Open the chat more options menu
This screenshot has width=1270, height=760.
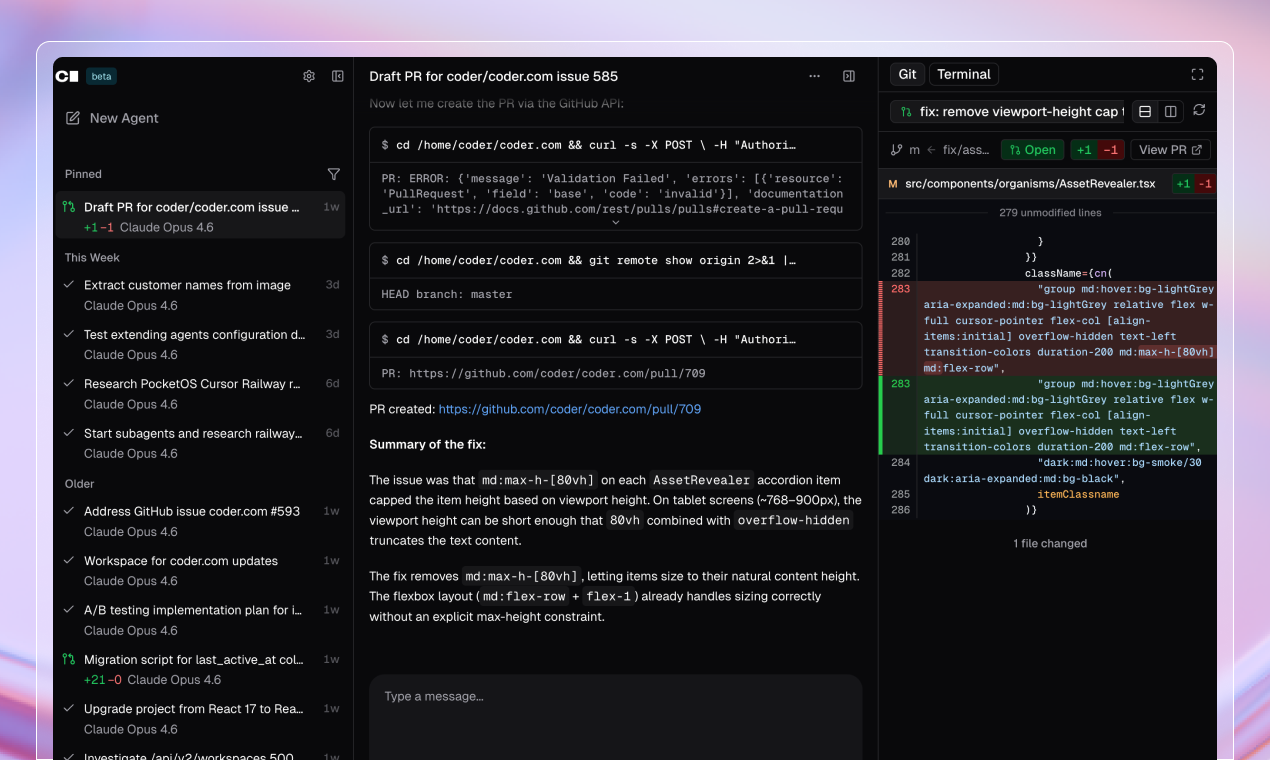click(x=814, y=76)
